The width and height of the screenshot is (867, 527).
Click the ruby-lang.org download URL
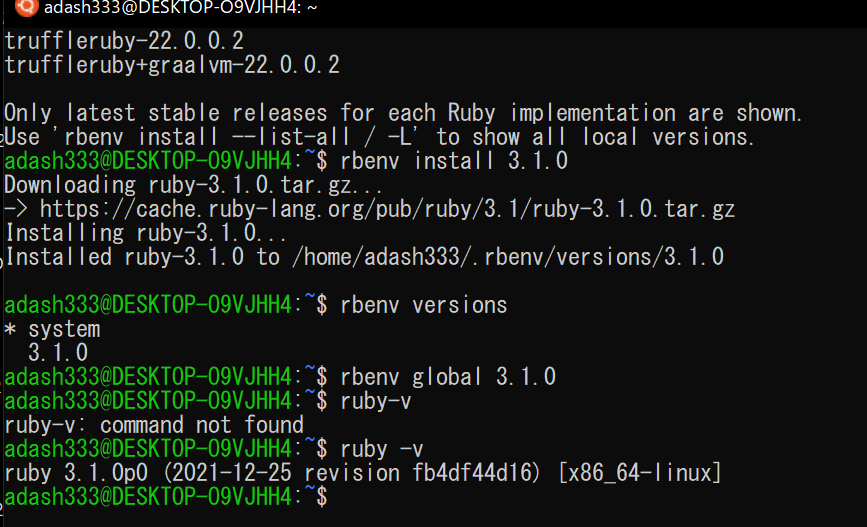[387, 210]
